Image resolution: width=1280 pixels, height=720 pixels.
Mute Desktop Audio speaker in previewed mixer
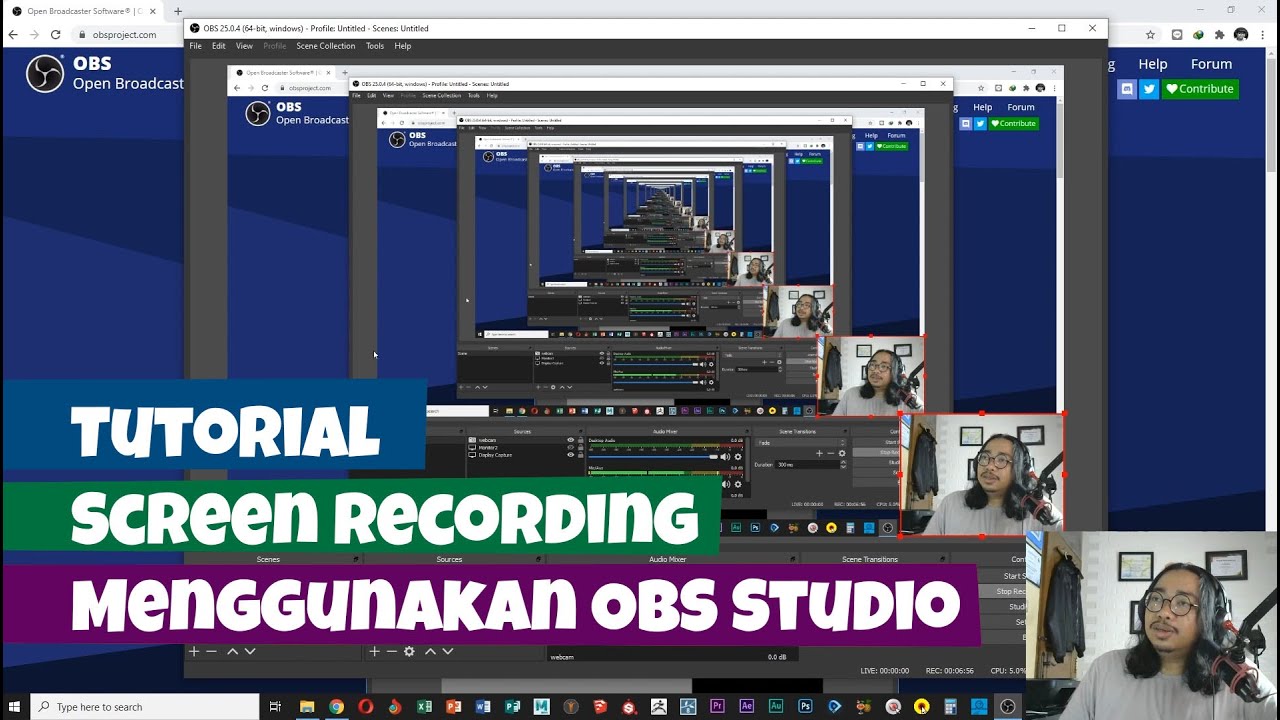click(x=727, y=457)
